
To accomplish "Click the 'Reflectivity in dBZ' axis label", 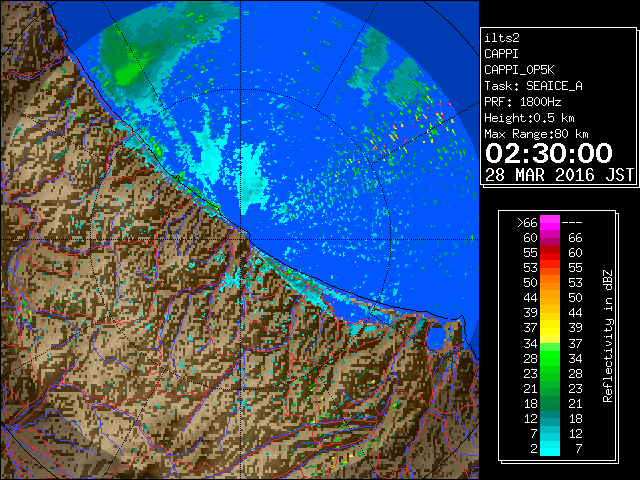I will [x=608, y=336].
